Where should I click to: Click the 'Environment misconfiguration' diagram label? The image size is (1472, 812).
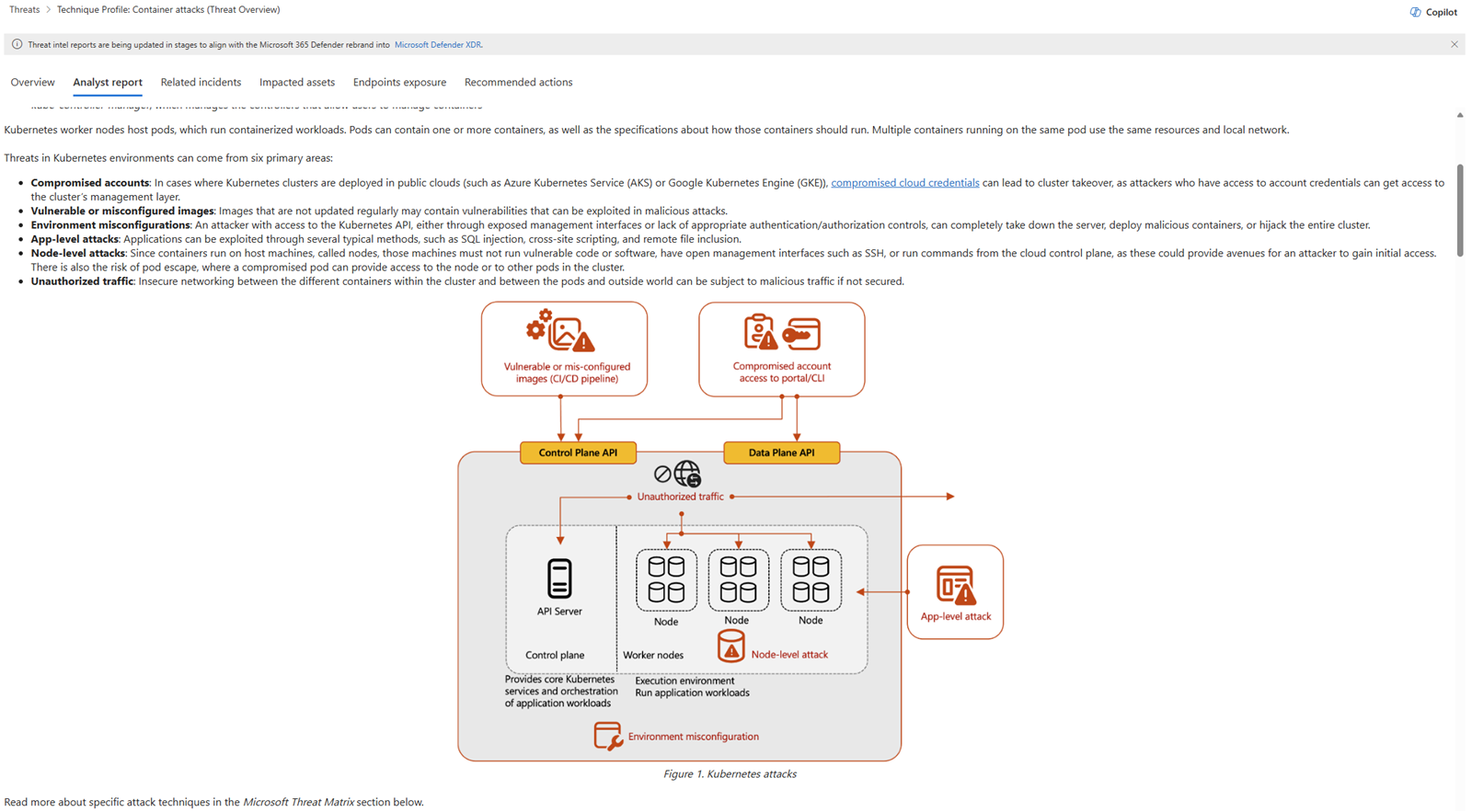694,737
